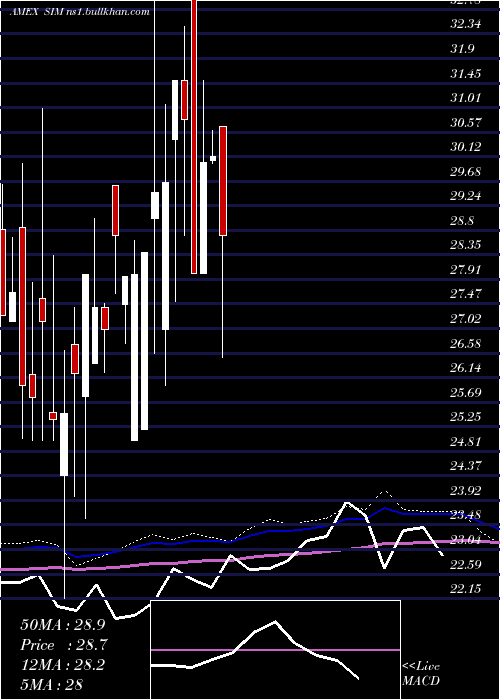Click the 25.25 price axis label
The image size is (500, 700).
(x=466, y=417)
